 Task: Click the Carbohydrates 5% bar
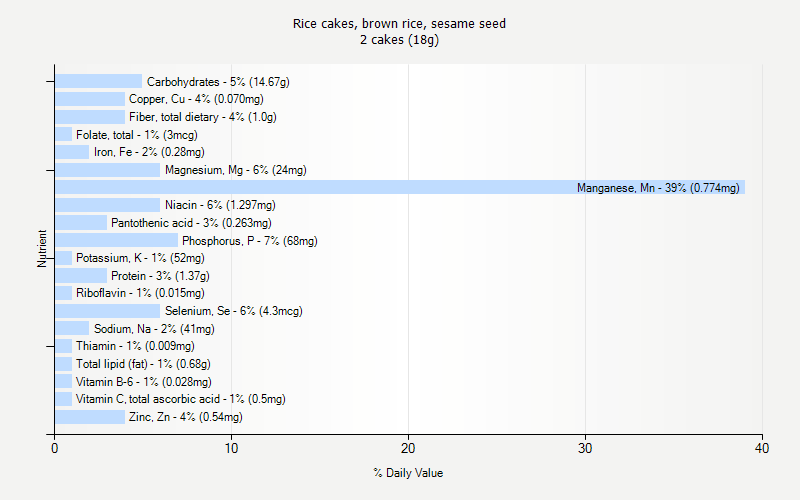(x=98, y=81)
